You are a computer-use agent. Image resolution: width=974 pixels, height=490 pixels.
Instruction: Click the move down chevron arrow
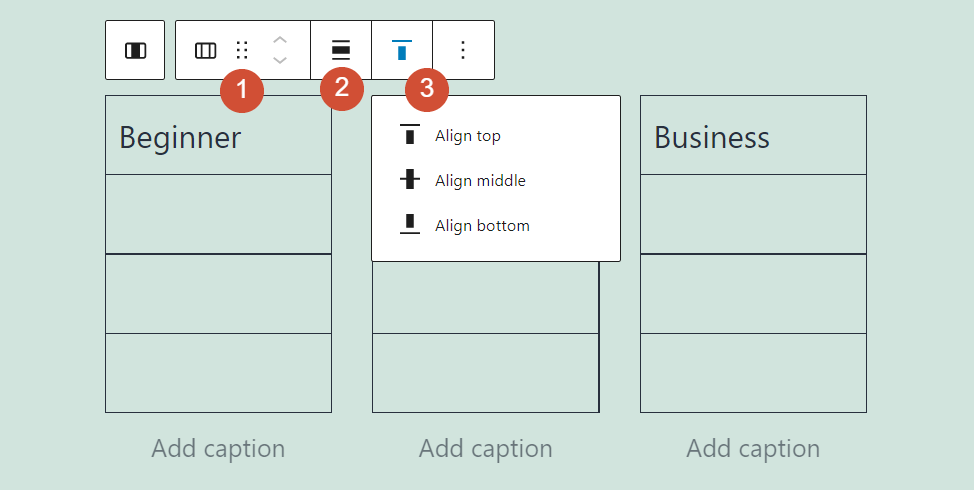280,61
